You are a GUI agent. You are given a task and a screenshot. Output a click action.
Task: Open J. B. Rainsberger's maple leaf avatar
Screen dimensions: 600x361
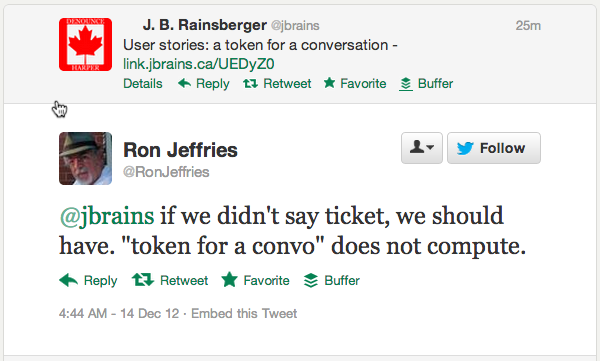tap(85, 44)
